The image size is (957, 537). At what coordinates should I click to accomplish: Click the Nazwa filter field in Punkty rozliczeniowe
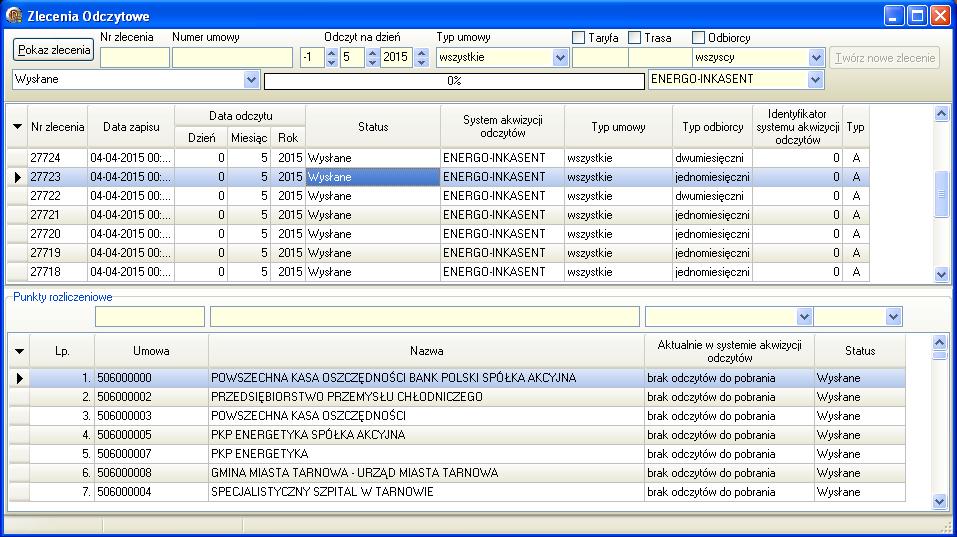[x=425, y=317]
